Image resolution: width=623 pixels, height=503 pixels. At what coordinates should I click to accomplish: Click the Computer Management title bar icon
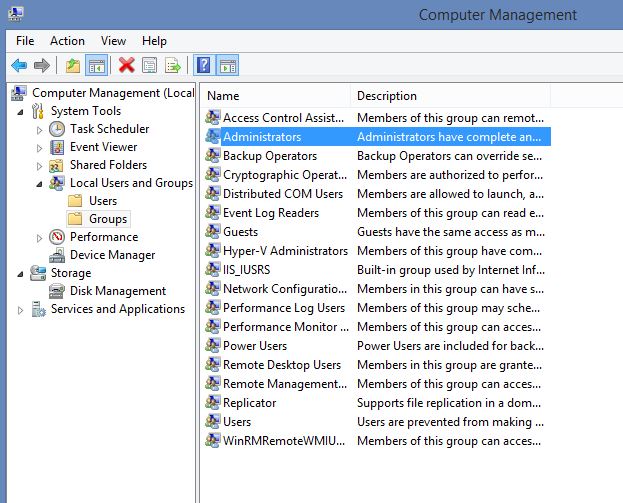click(15, 14)
